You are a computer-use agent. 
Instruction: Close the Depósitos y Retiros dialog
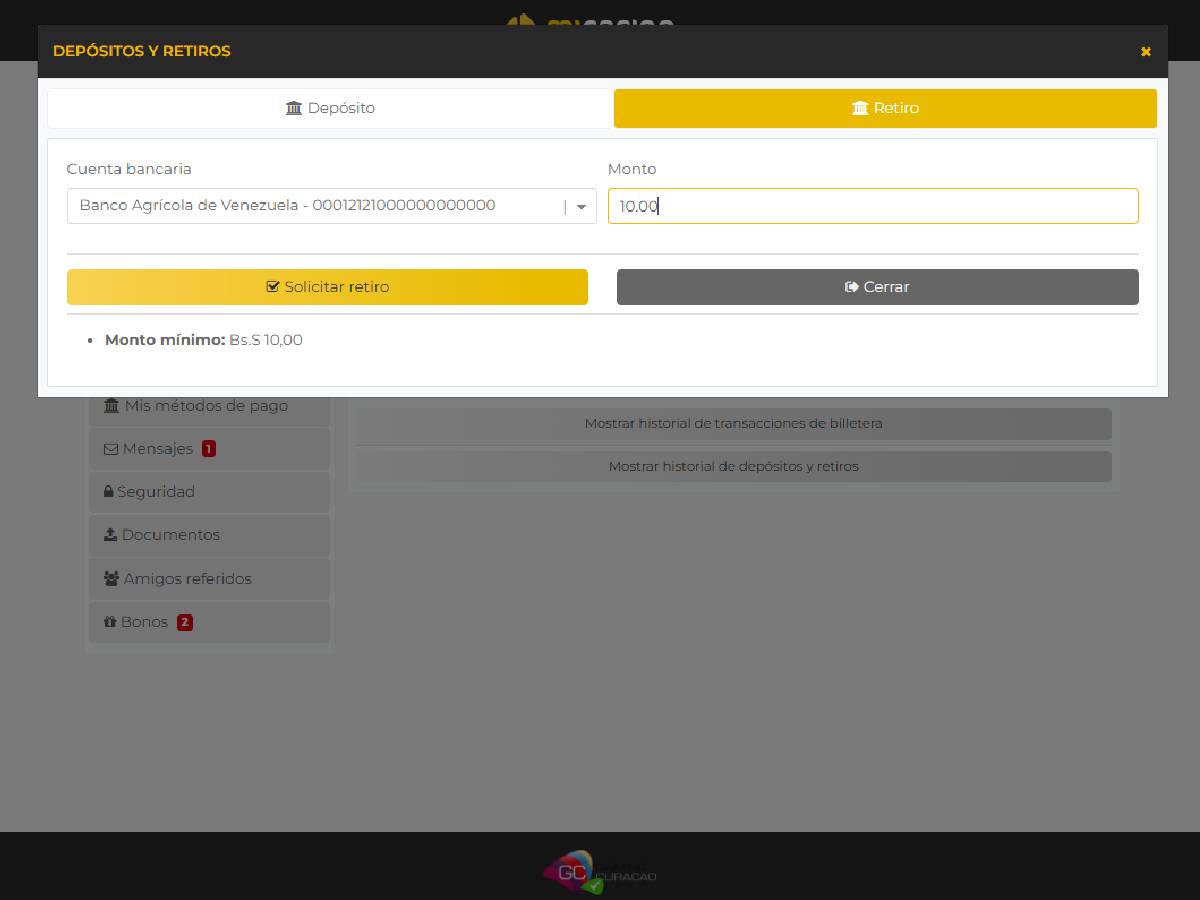click(x=1145, y=51)
